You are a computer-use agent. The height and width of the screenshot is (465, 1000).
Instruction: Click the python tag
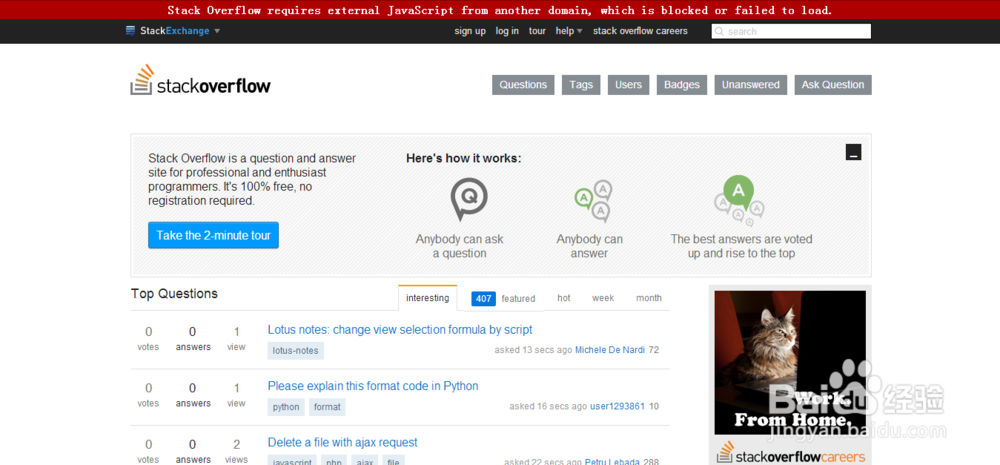[x=286, y=407]
